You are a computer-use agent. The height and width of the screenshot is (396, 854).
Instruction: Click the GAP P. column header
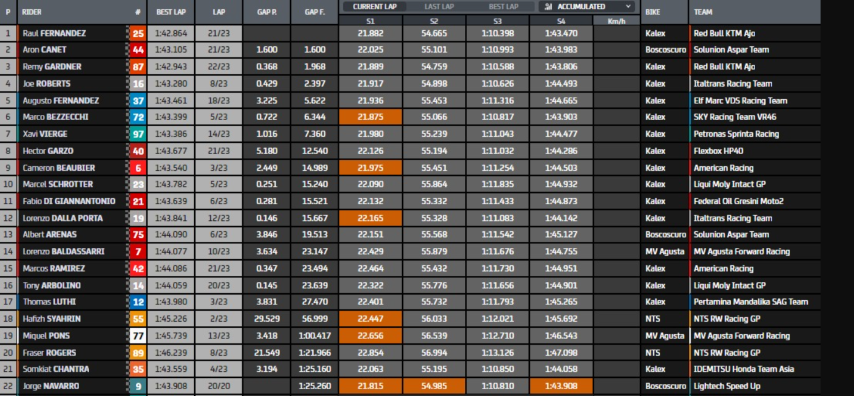click(x=266, y=11)
